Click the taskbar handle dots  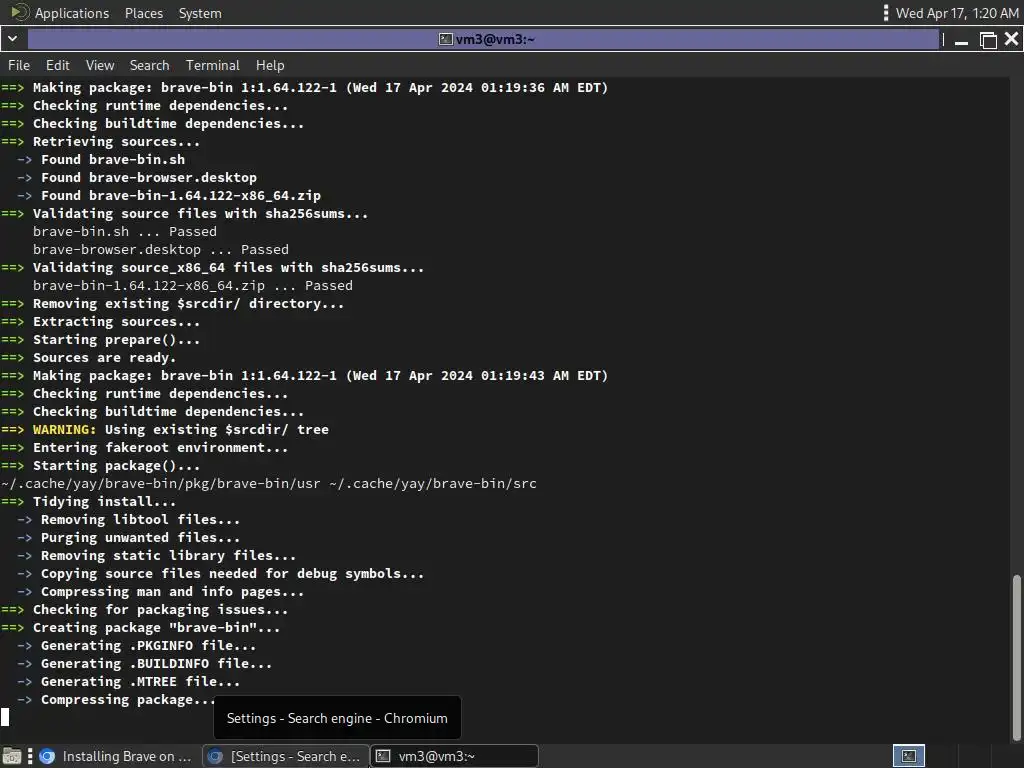(x=30, y=756)
